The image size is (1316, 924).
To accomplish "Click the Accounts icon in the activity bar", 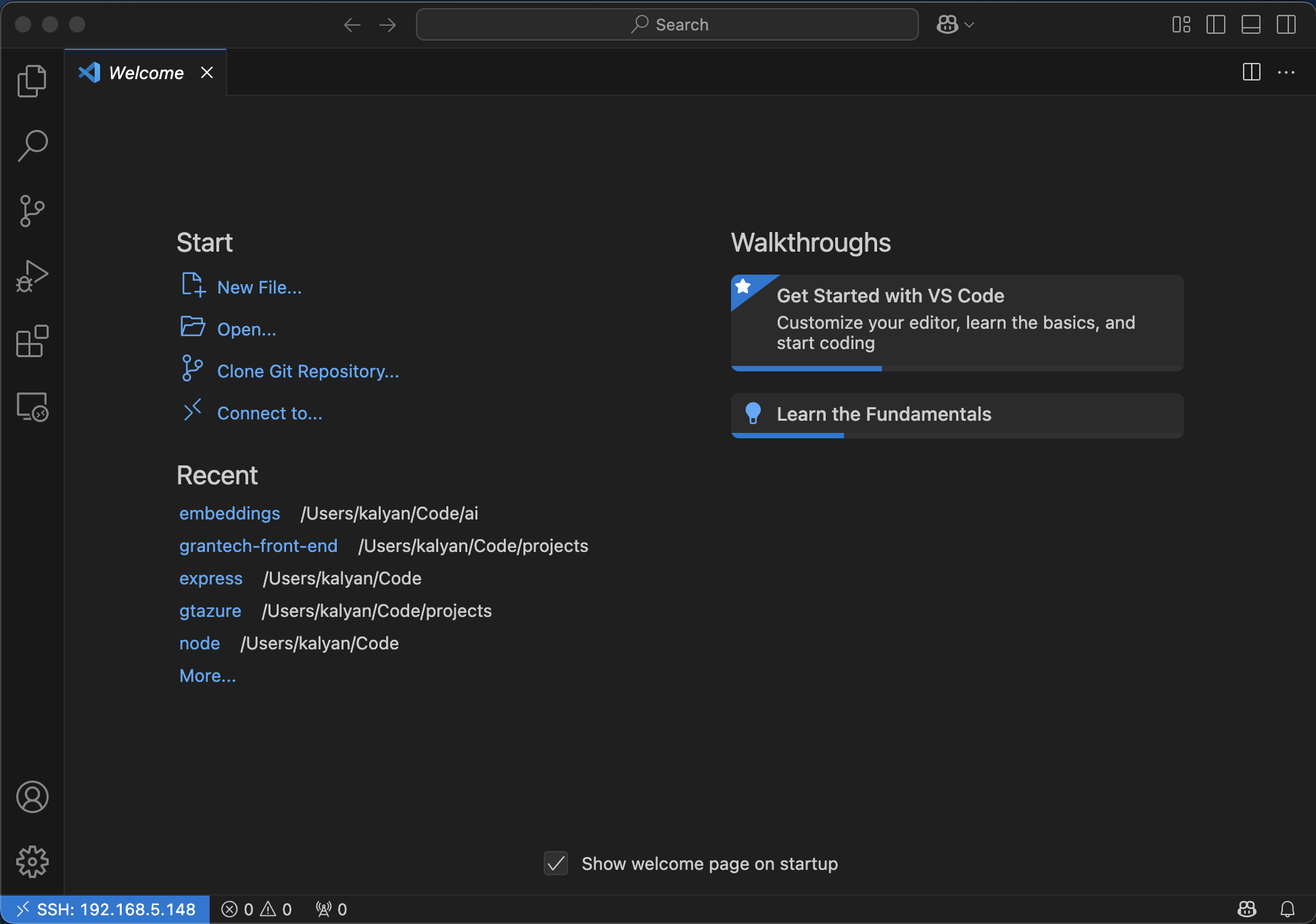I will pyautogui.click(x=32, y=797).
